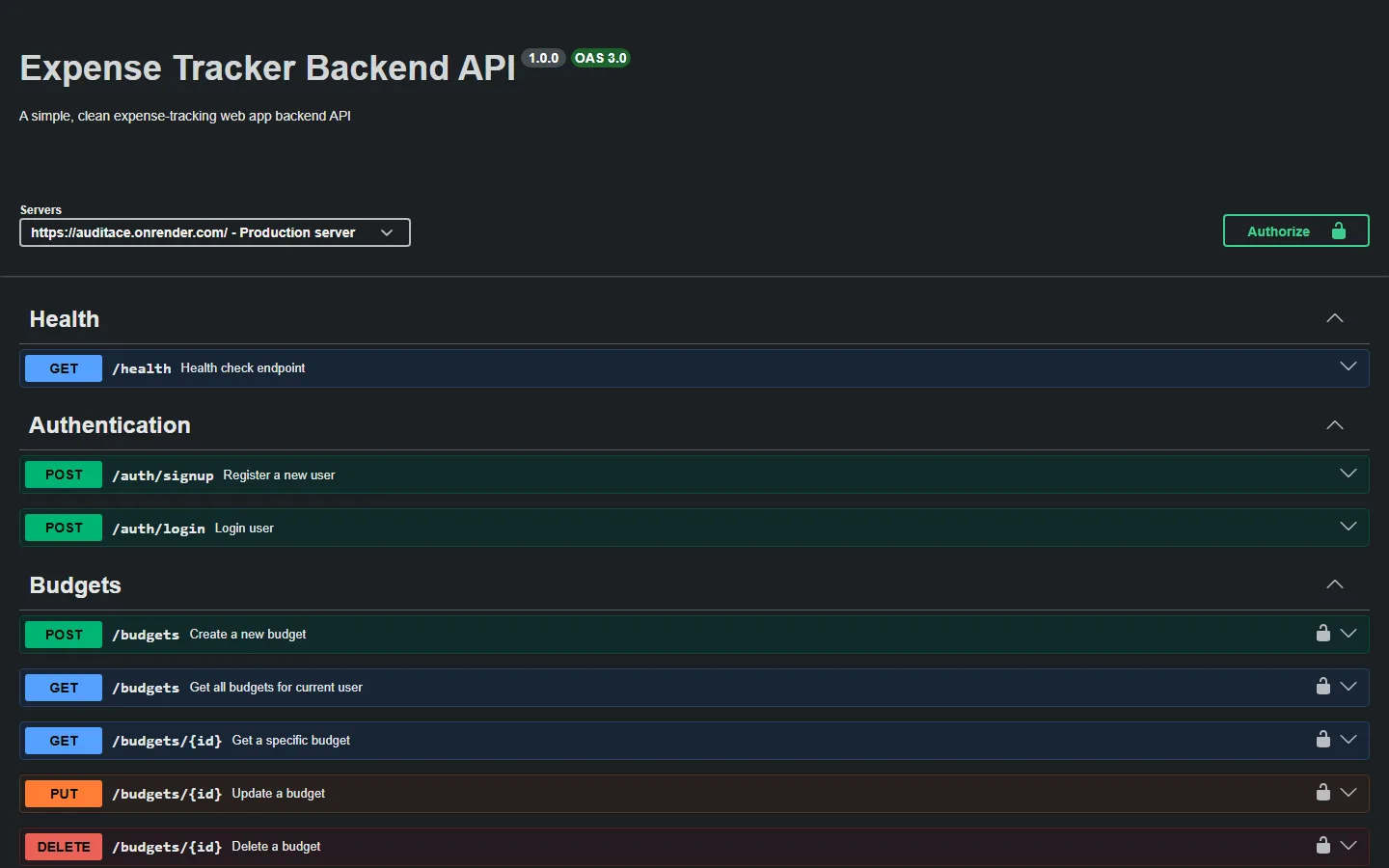This screenshot has height=868, width=1389.
Task: Click lock icon on POST /budgets row
Action: [x=1323, y=633]
